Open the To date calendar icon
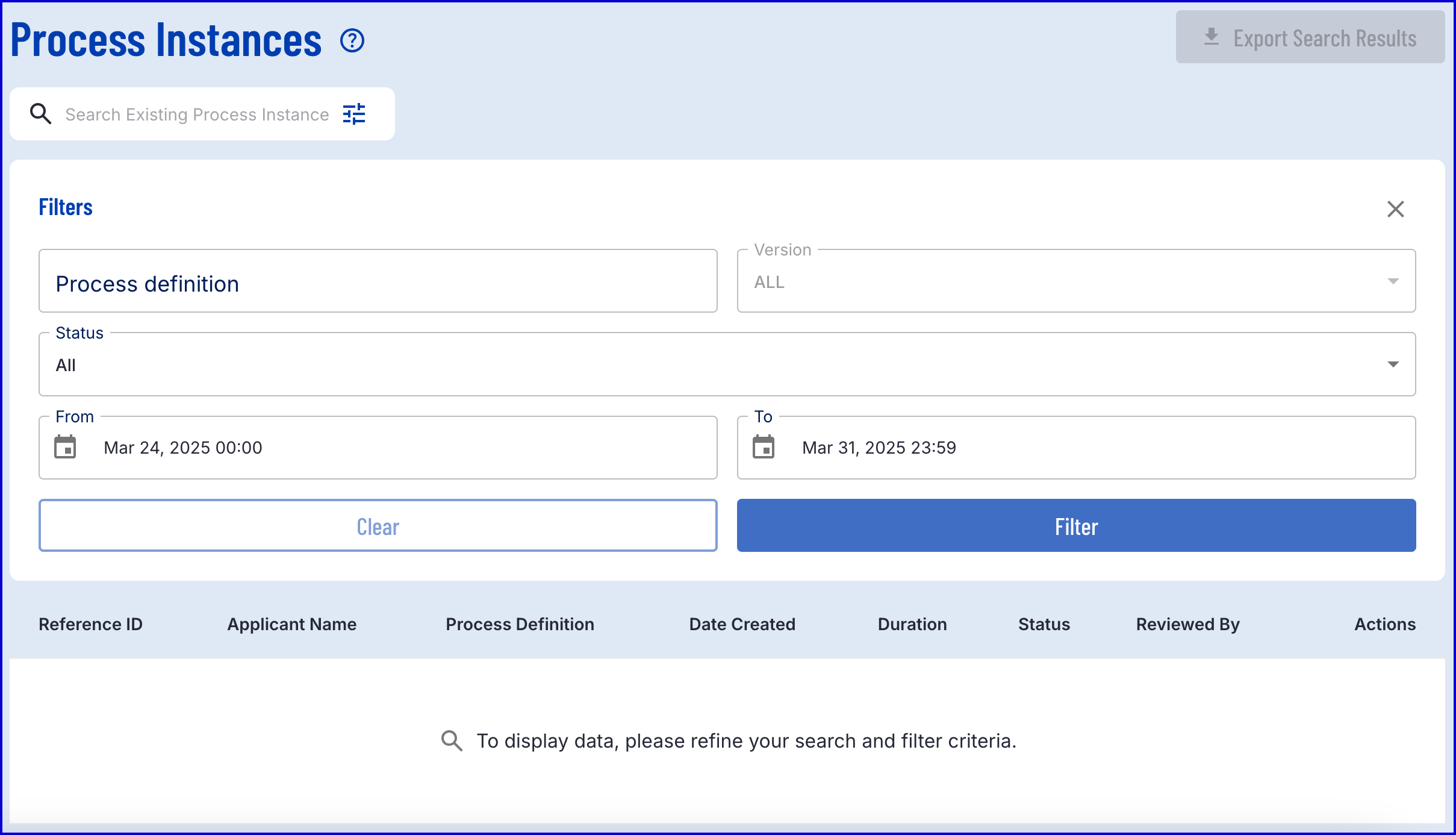 [764, 448]
